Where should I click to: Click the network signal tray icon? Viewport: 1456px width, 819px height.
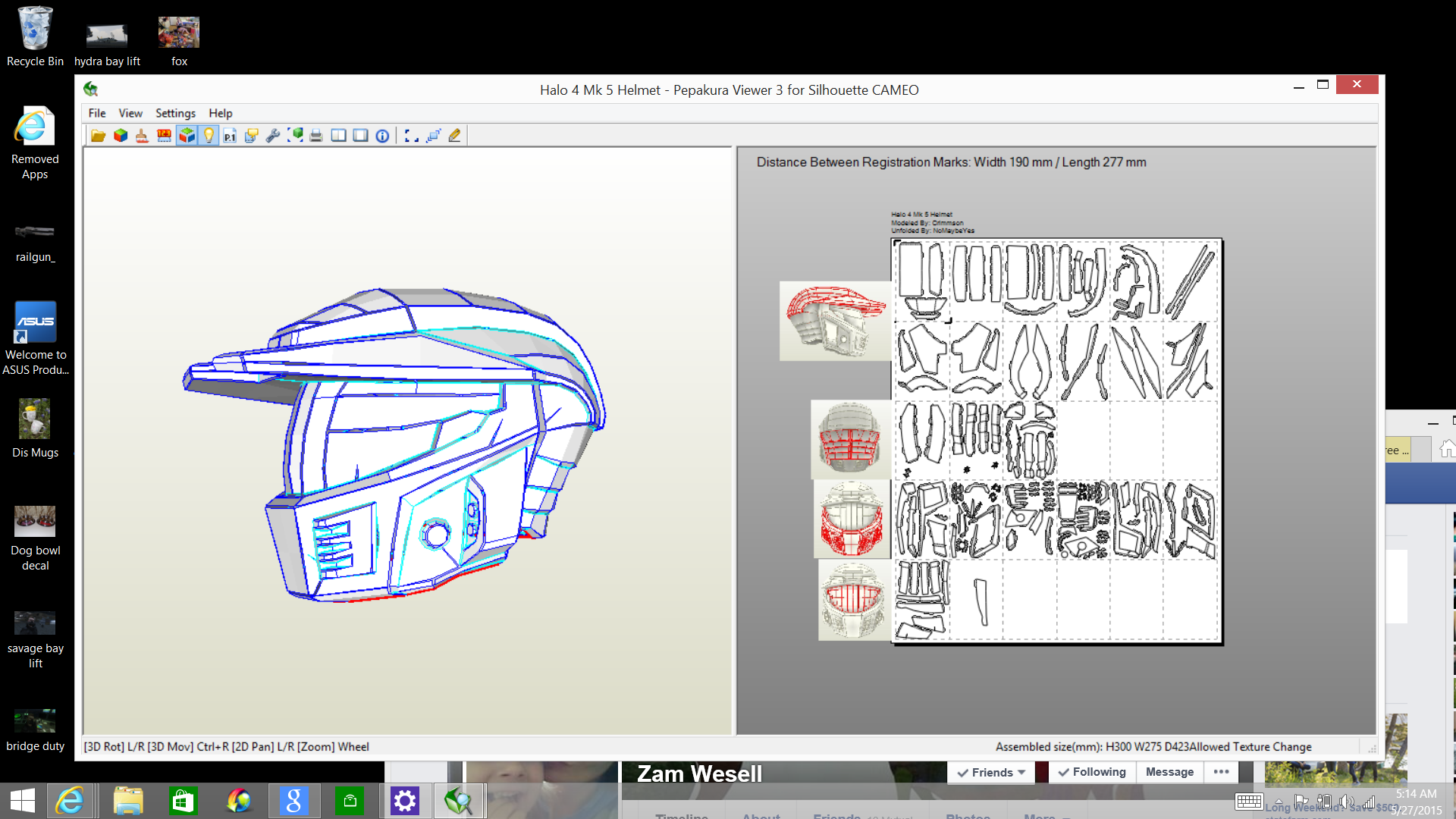tap(1369, 802)
